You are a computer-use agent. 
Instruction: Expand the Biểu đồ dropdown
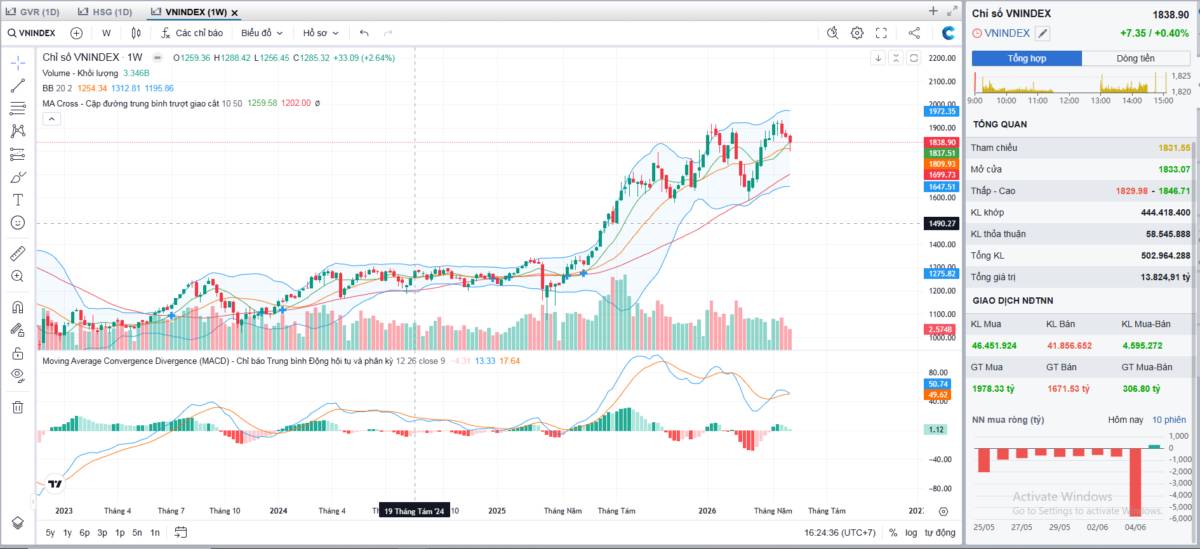pos(262,33)
